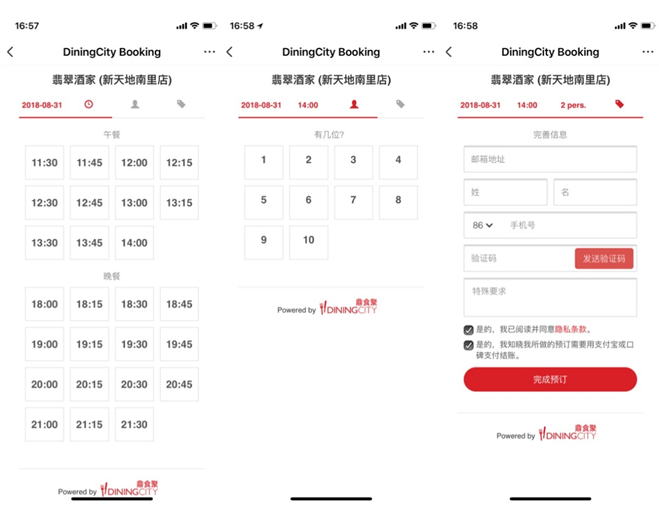Select the 14:00 lunch time slot

pyautogui.click(x=134, y=243)
